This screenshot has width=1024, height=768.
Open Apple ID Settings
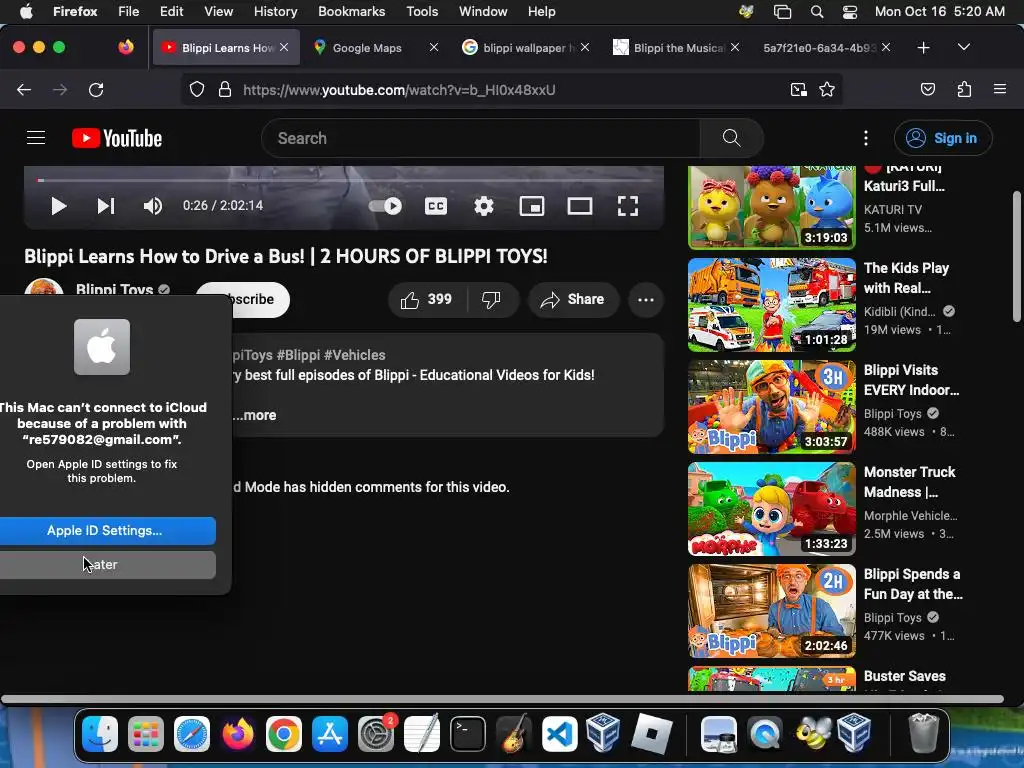[x=106, y=530]
